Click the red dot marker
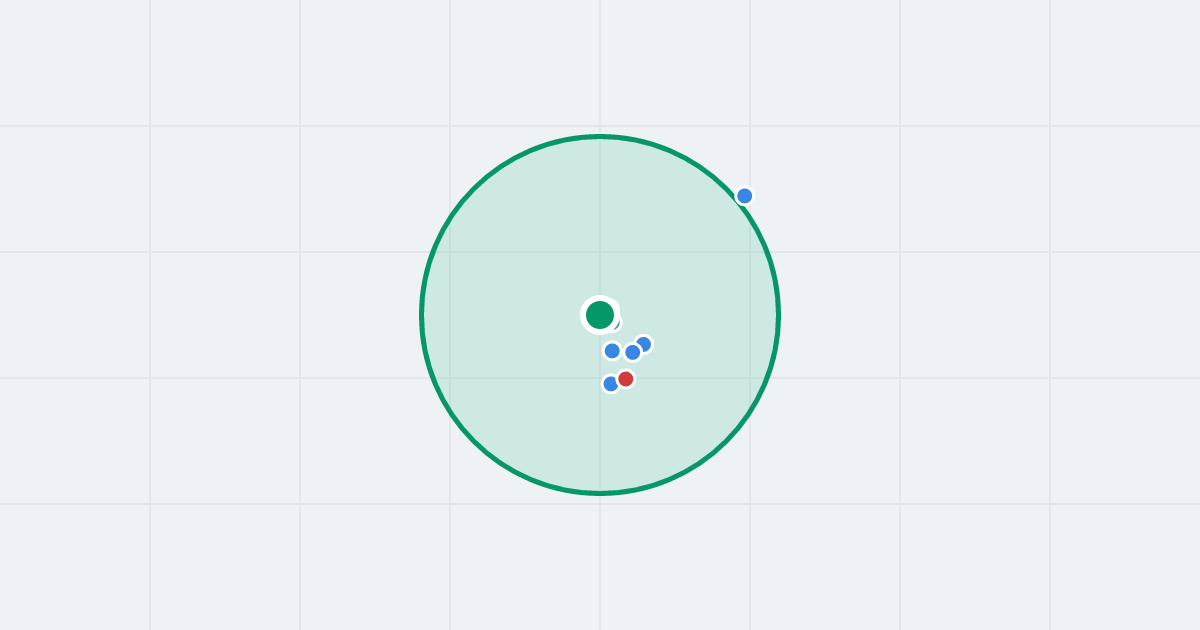Viewport: 1200px width, 630px height. [x=626, y=379]
